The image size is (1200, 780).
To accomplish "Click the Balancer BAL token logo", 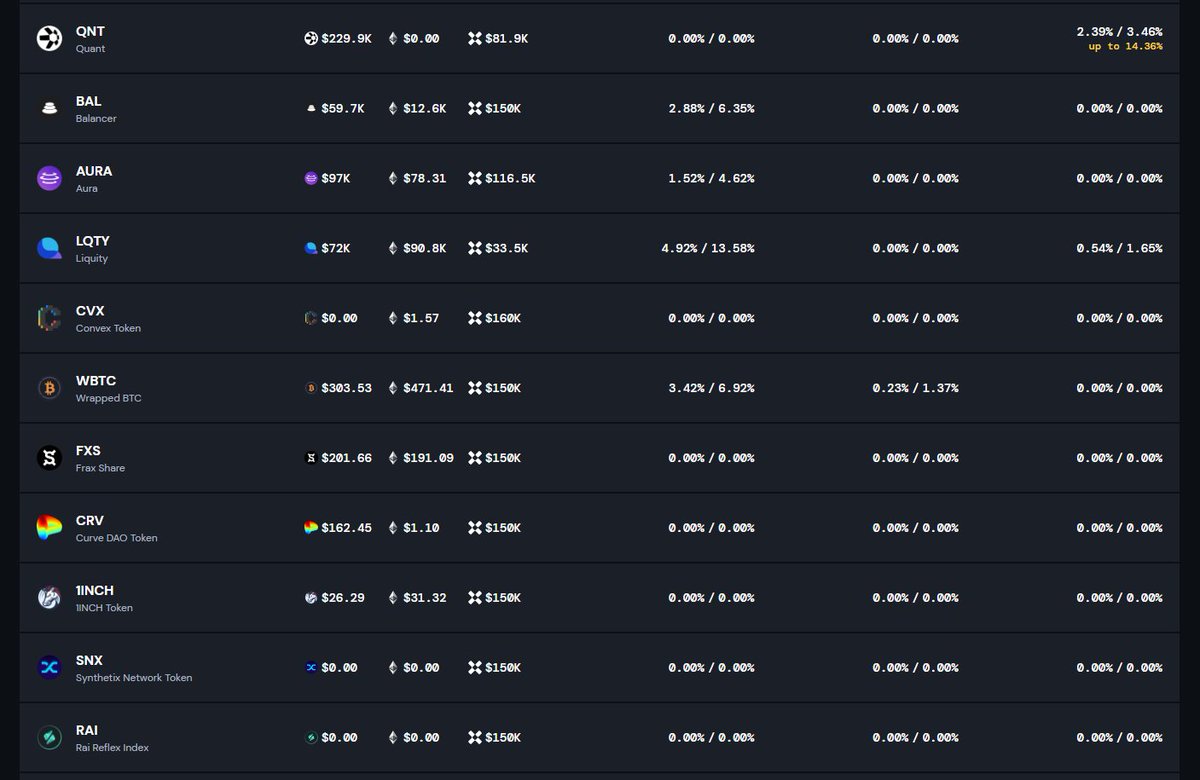I will point(49,109).
